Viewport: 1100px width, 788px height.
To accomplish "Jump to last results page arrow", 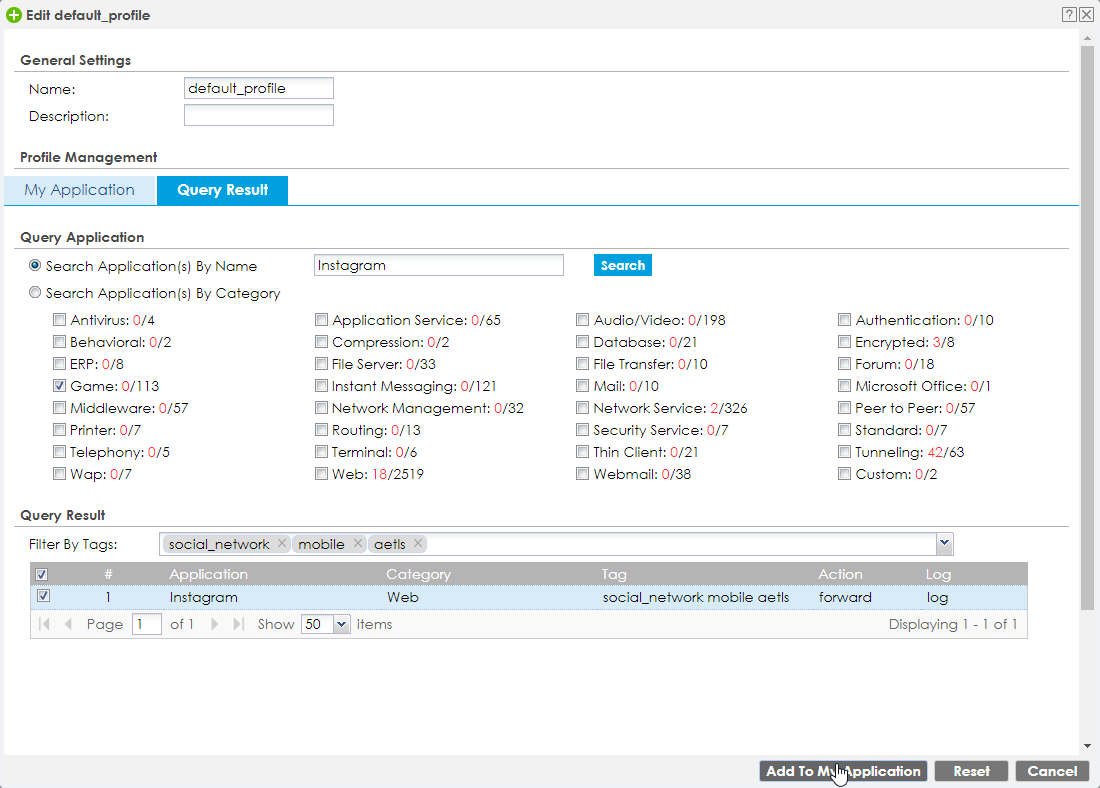I will point(238,624).
